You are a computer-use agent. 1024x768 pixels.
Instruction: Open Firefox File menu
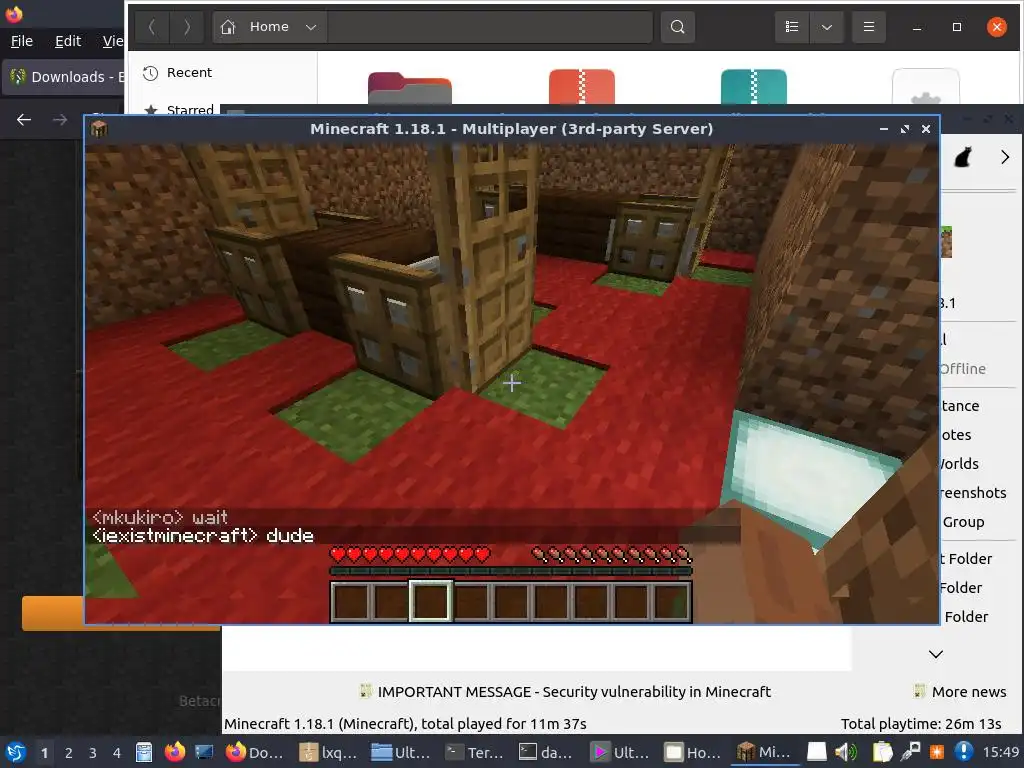[22, 41]
